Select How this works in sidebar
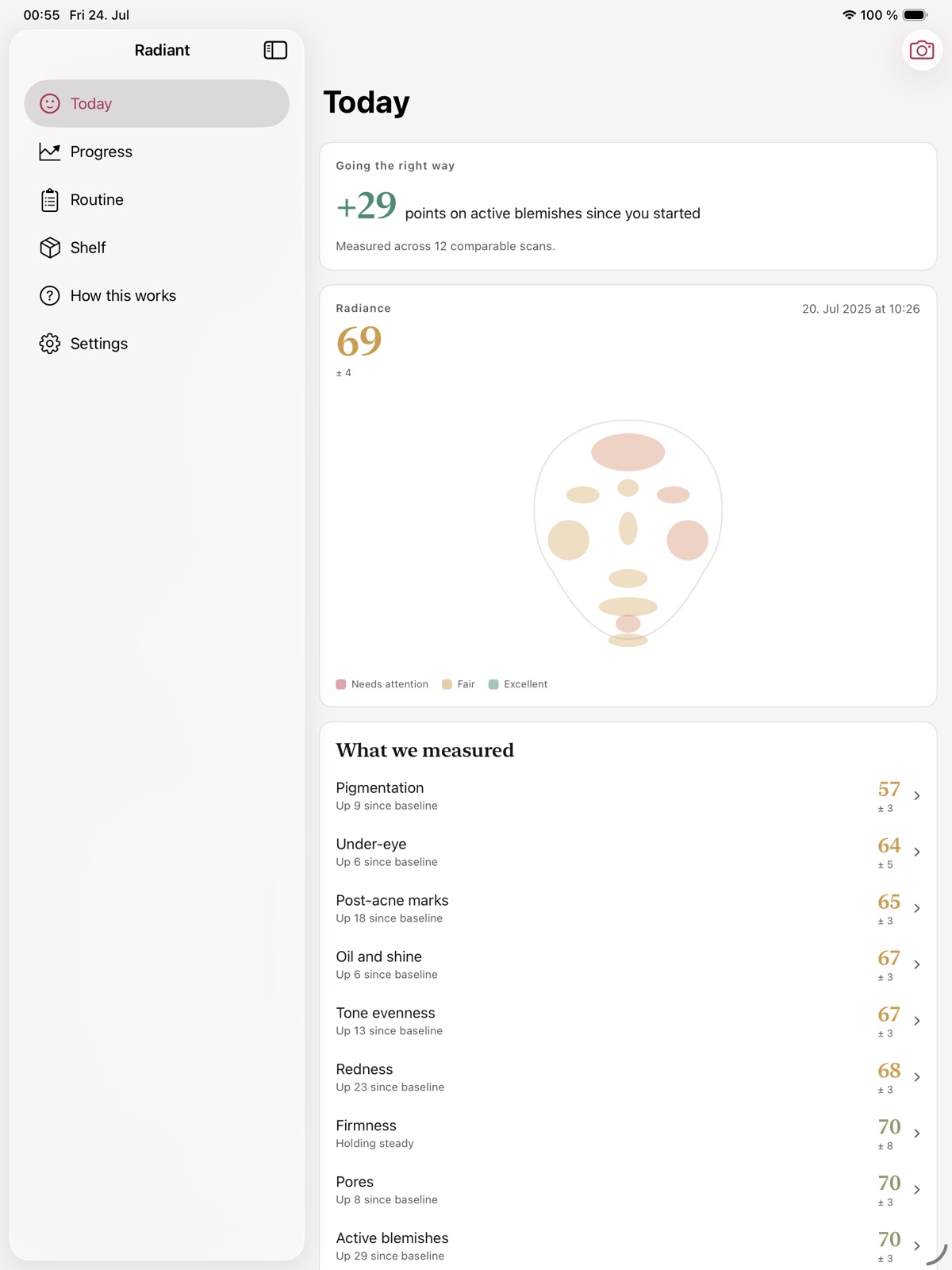This screenshot has width=952, height=1270. click(157, 296)
